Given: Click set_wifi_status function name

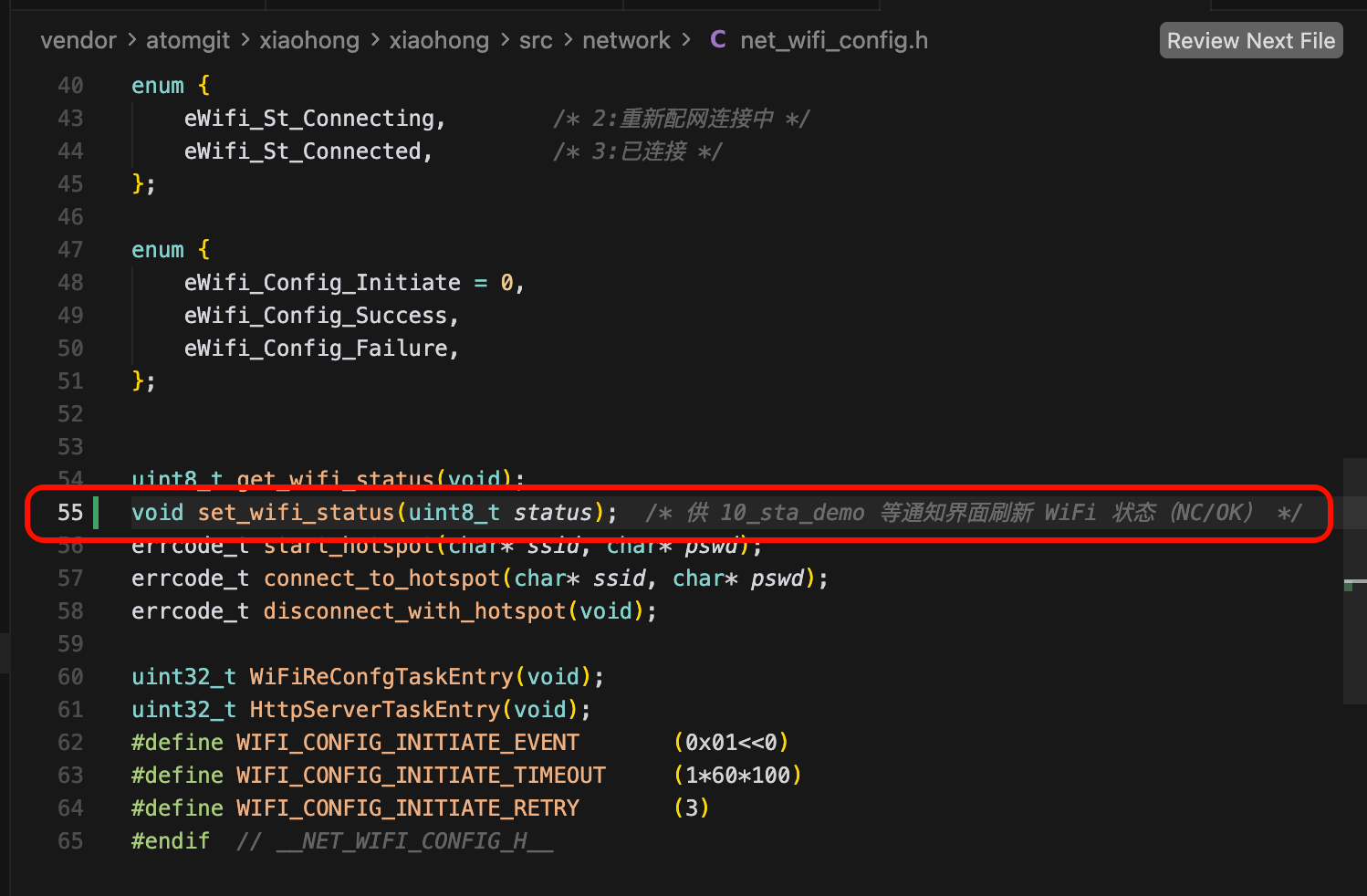Looking at the screenshot, I should [296, 513].
